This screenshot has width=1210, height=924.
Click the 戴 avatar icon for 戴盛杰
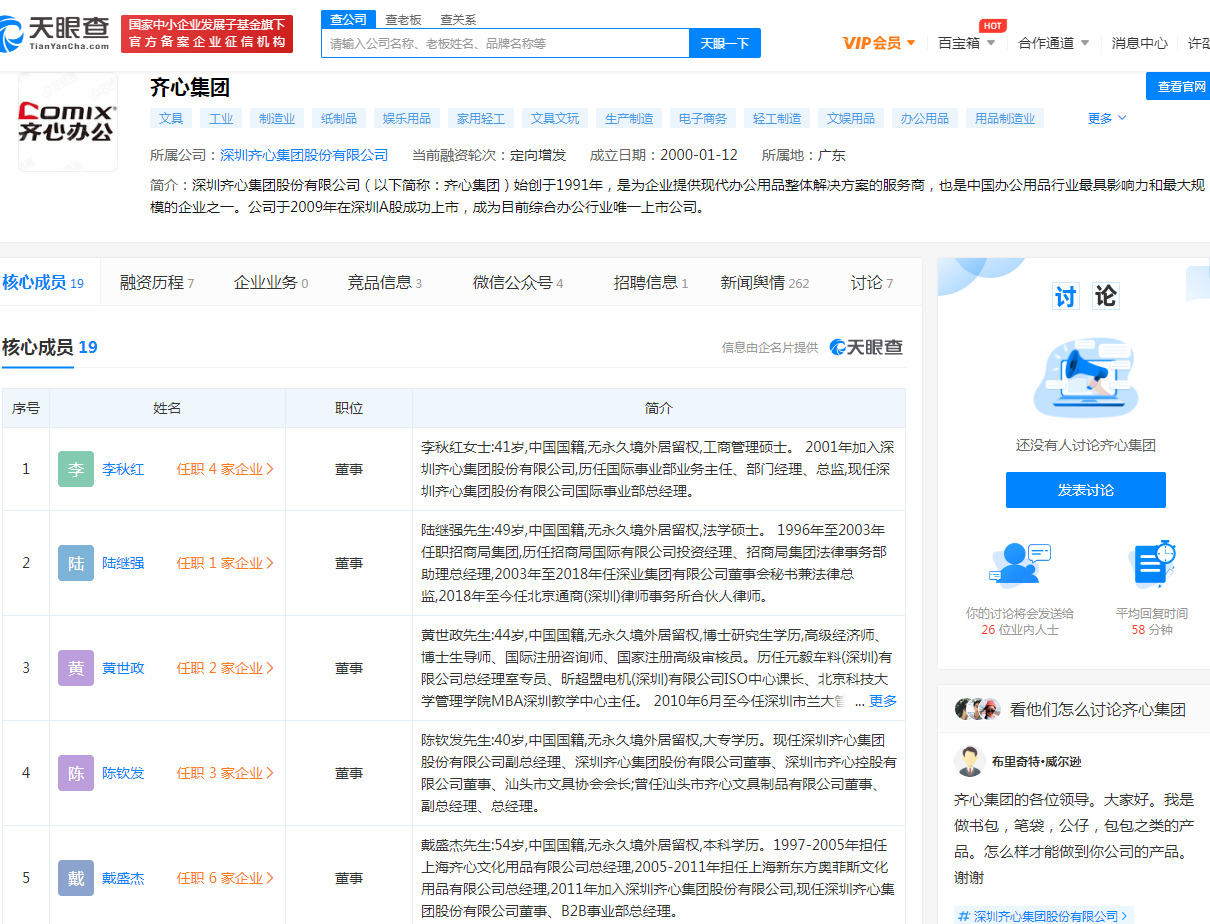(x=76, y=878)
